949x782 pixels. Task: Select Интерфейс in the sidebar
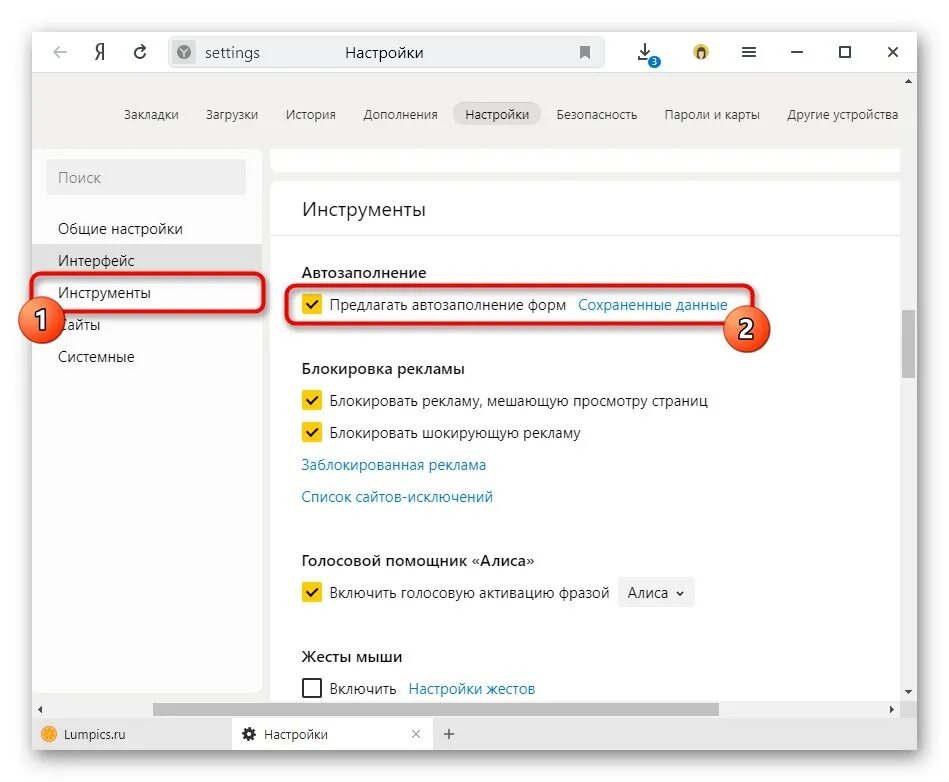147,261
